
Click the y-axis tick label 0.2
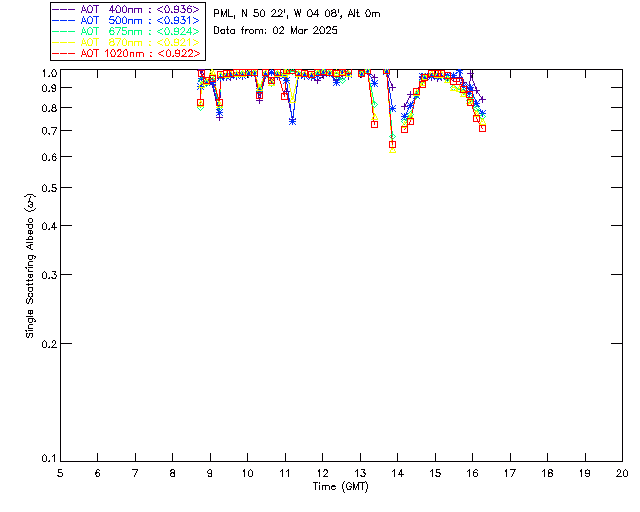46,344
